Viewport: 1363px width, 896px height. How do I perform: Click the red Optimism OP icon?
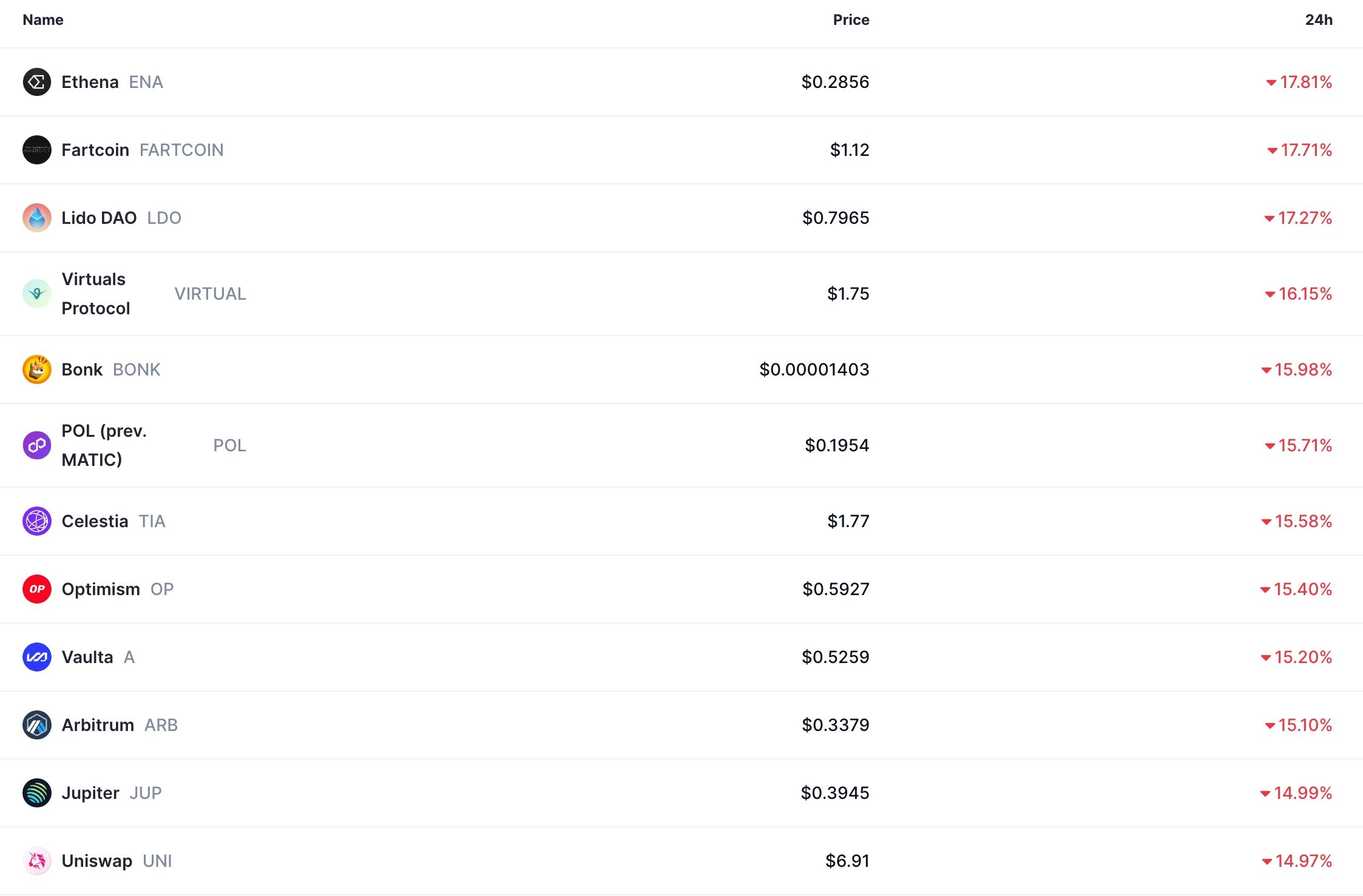pos(37,589)
